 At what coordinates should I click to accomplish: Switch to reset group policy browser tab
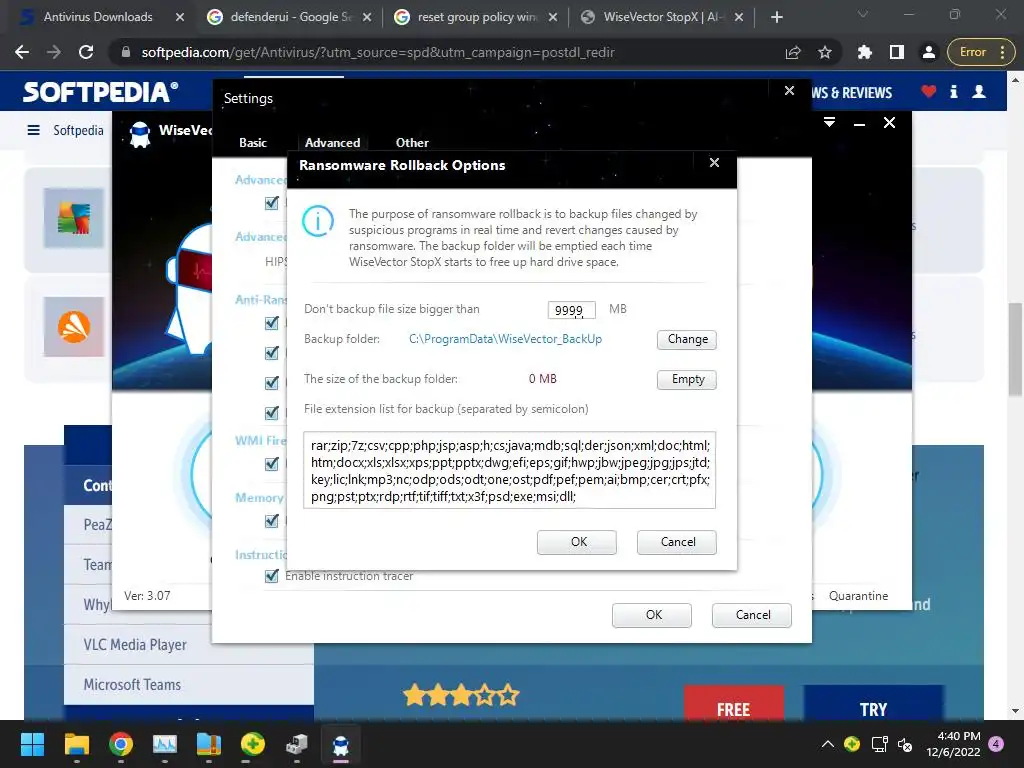[x=477, y=17]
